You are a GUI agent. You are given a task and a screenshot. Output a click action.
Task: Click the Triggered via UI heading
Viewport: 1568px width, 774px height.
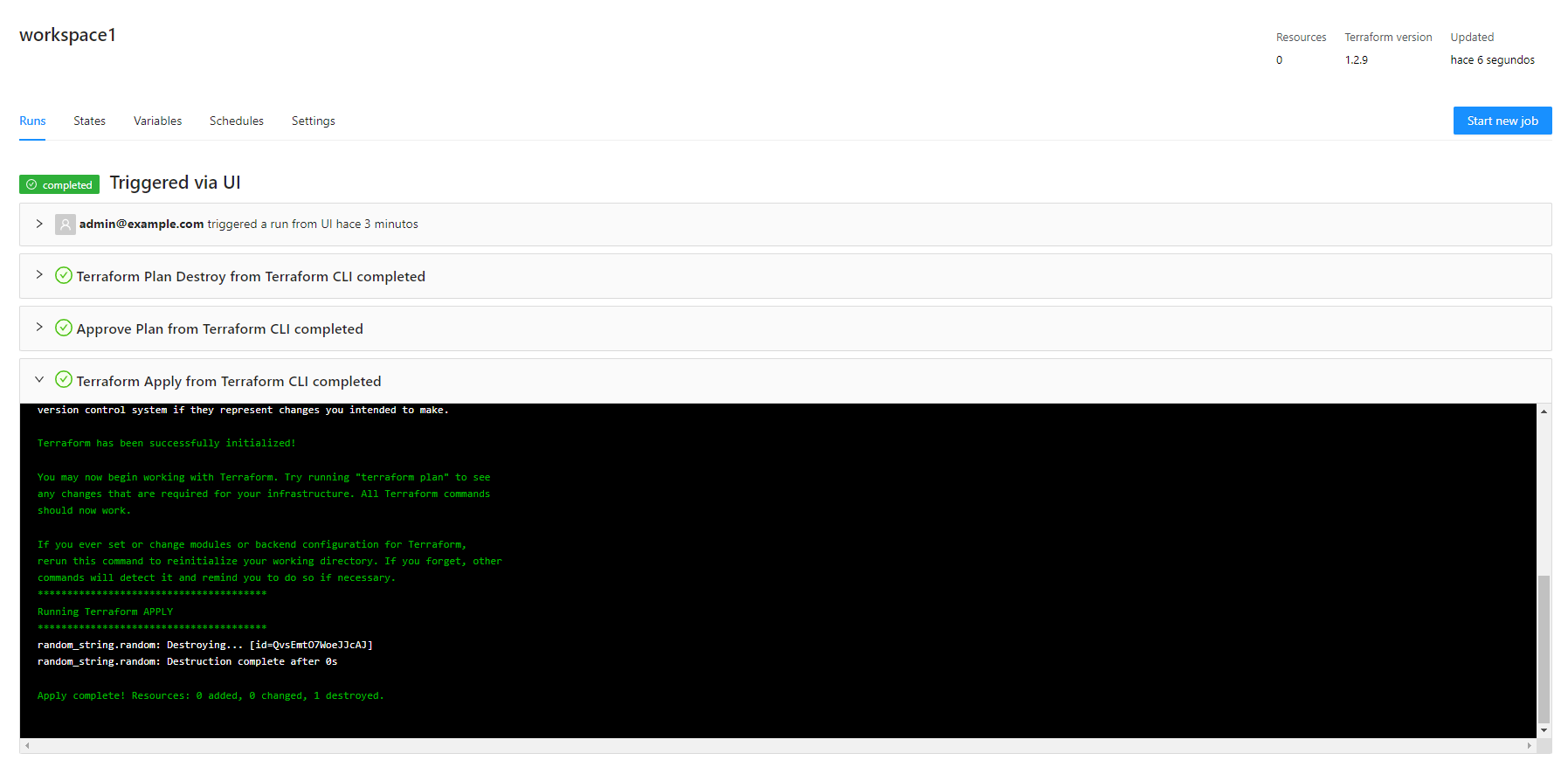point(175,183)
